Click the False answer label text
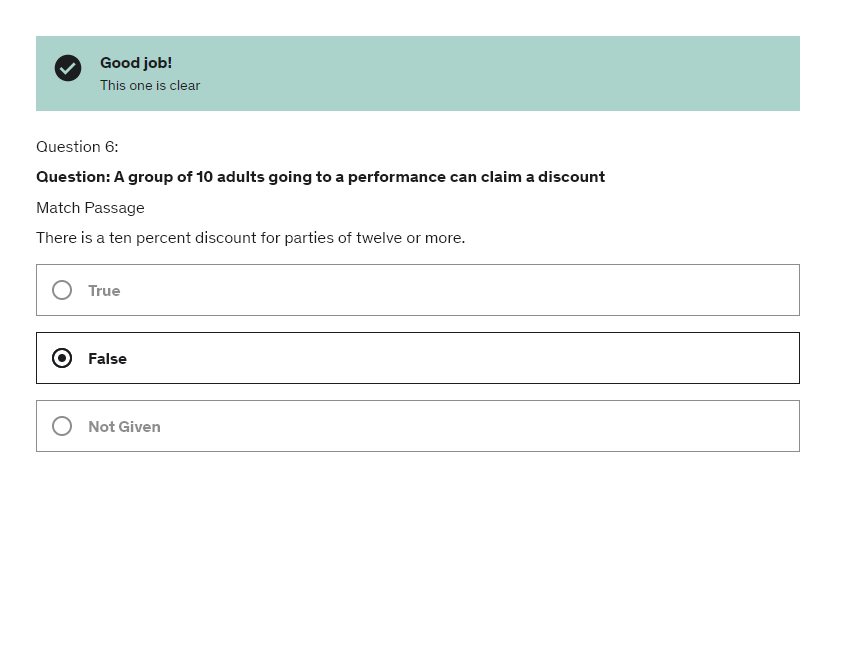This screenshot has width=861, height=655. pos(107,359)
